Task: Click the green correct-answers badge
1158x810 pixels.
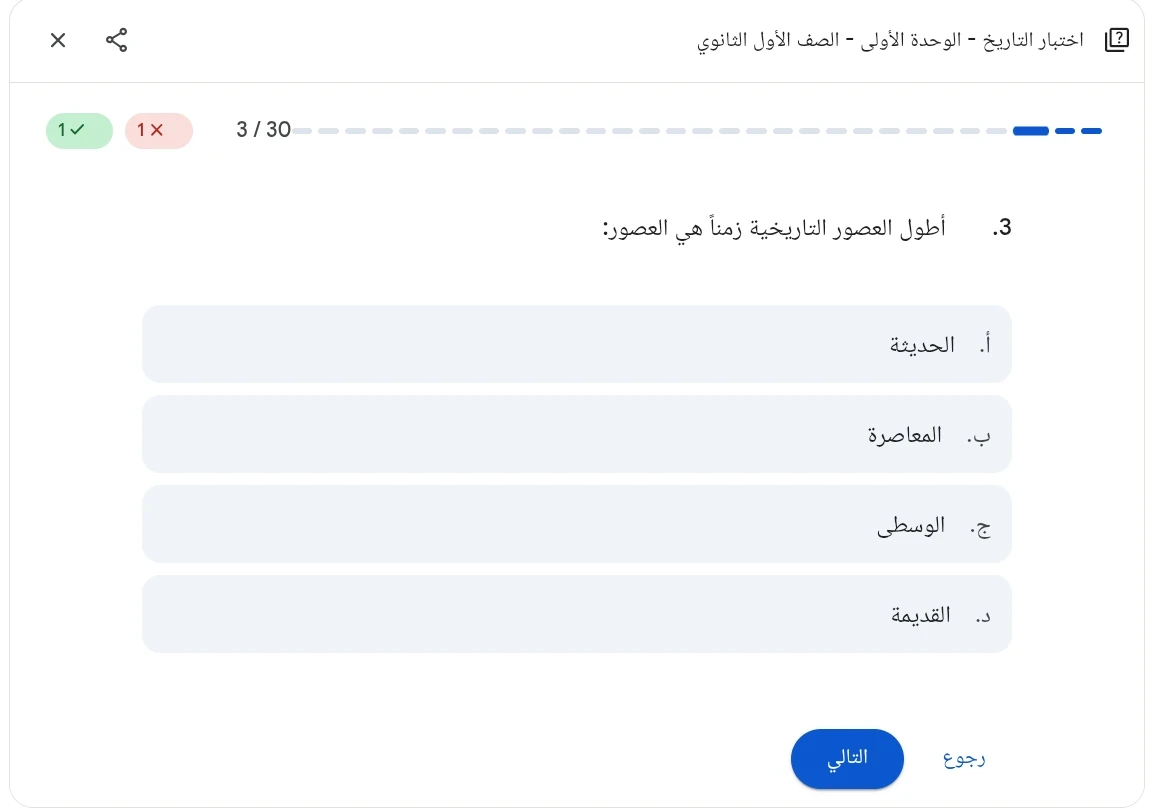Action: coord(79,130)
